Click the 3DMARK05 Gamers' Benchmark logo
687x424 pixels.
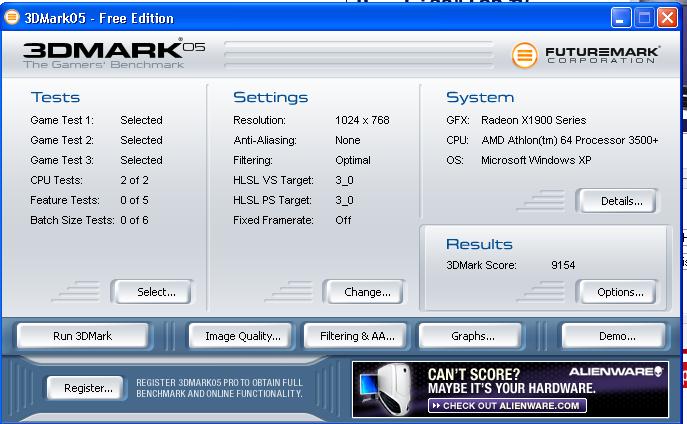[114, 54]
